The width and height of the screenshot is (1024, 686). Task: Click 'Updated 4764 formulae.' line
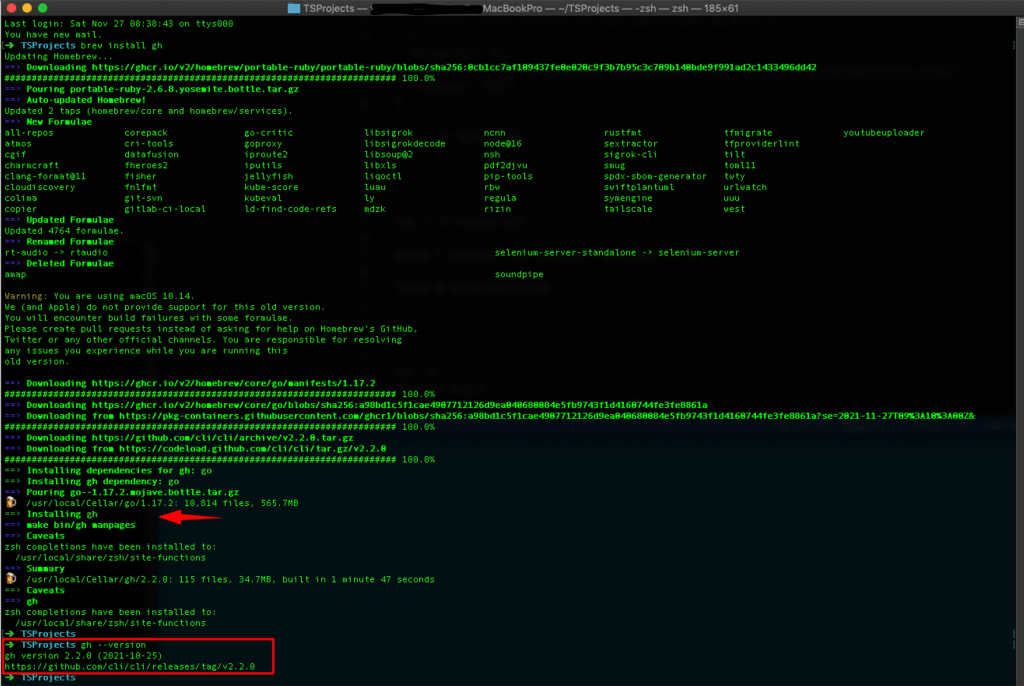tap(64, 231)
